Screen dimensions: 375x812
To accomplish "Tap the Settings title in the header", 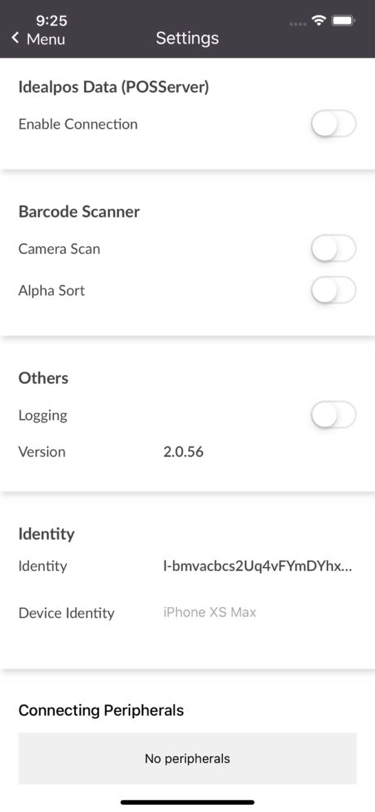I will click(188, 38).
